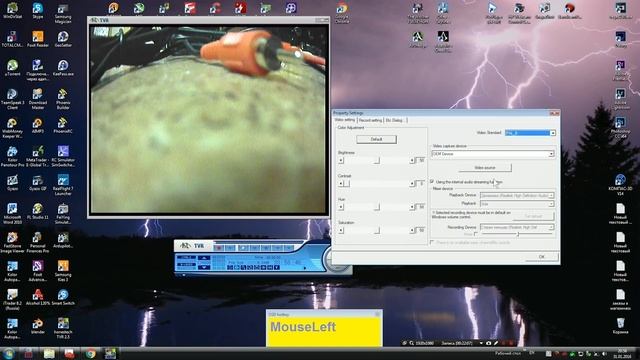Open the uTorrent desktop icon
The height and width of the screenshot is (360, 640).
(12, 68)
